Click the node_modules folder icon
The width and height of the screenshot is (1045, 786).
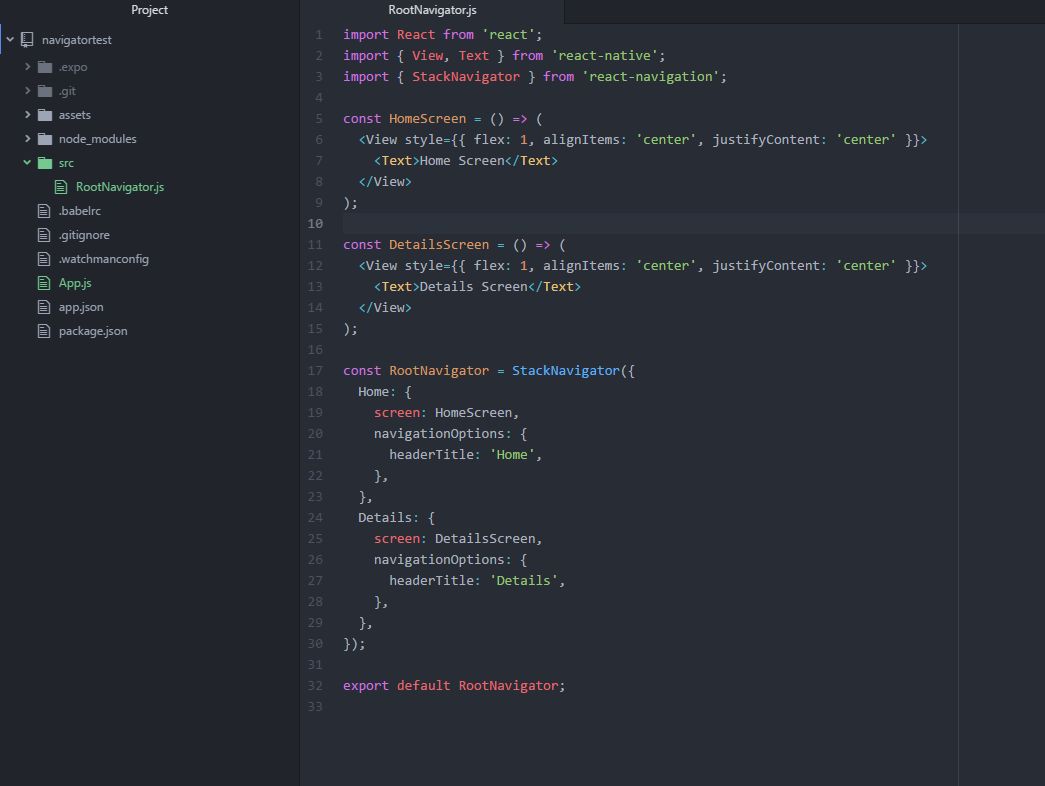pos(45,139)
